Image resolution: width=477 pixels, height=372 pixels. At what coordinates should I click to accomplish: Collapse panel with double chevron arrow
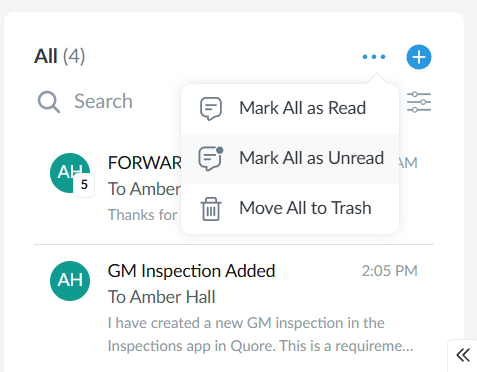[x=463, y=355]
